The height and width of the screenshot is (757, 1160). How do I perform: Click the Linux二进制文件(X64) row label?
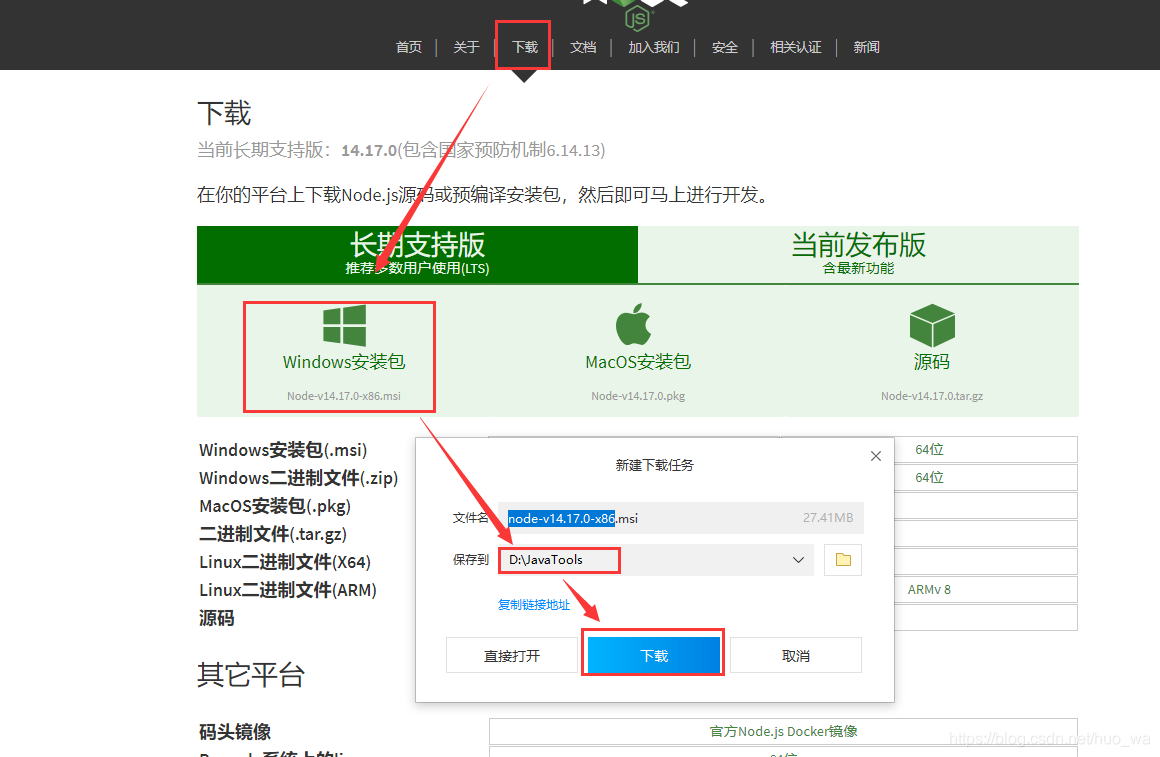(x=285, y=562)
